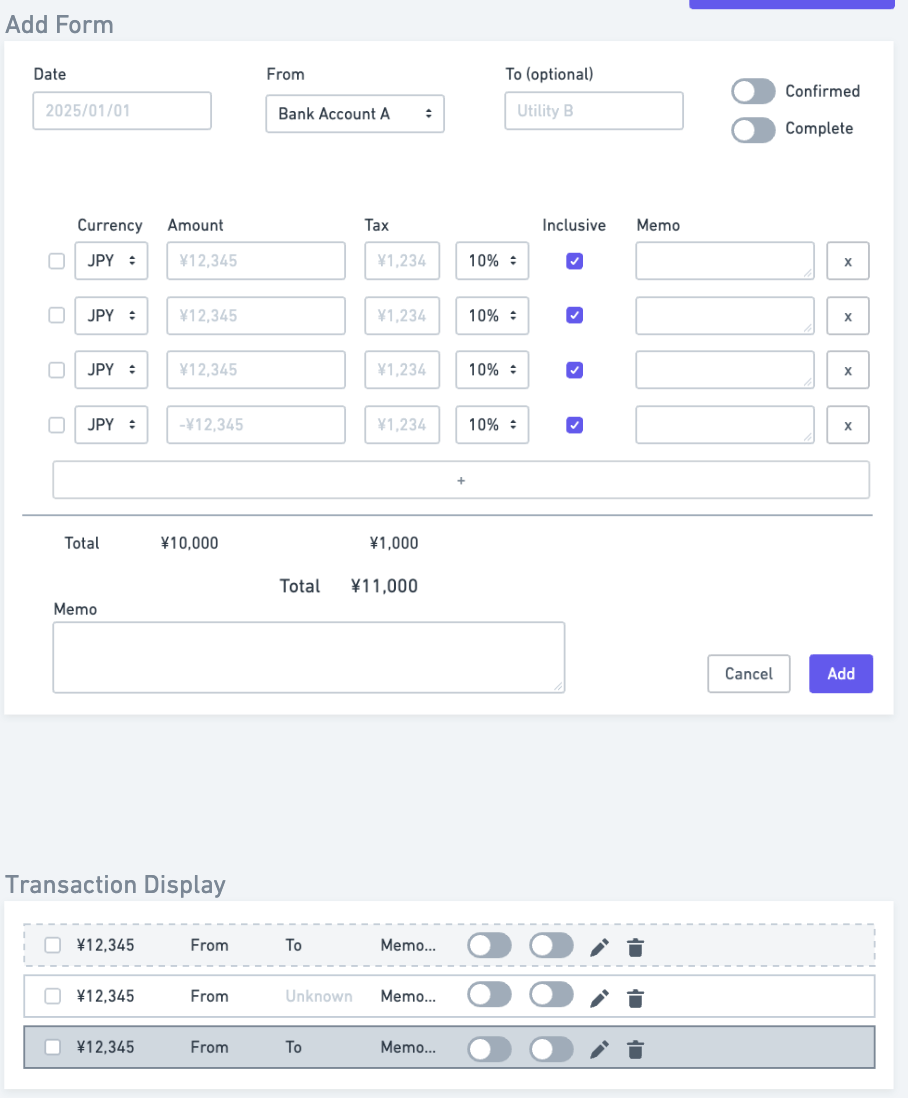This screenshot has width=908, height=1098.
Task: Click the trash icon to delete the first transaction
Action: (x=635, y=945)
